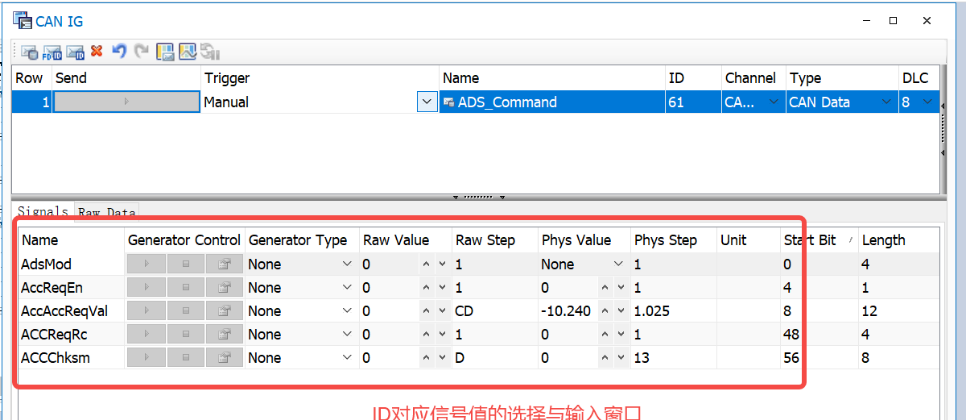Select the ACCChksm signal name

[x=55, y=358]
